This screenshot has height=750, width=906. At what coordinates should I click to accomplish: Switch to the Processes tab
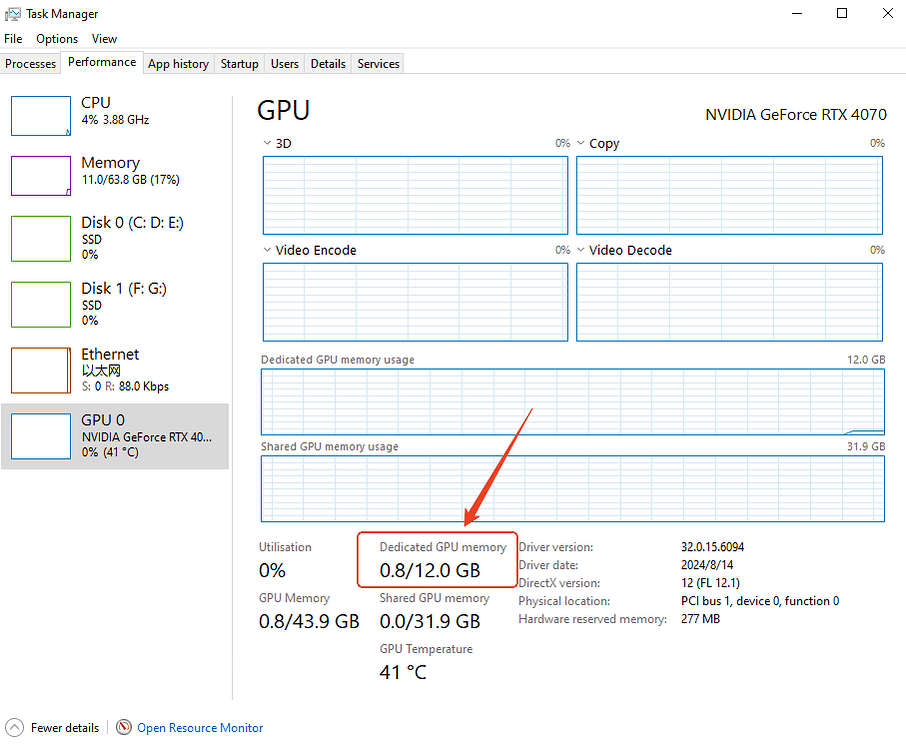click(x=30, y=63)
